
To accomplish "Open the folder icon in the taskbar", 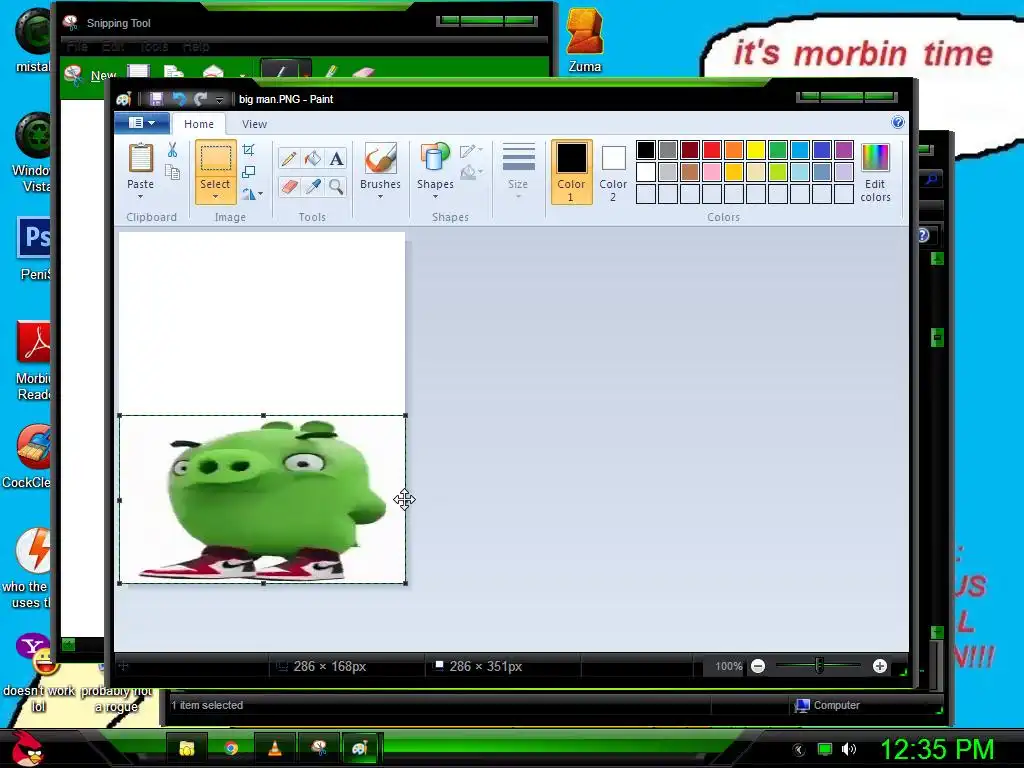I will coord(187,748).
